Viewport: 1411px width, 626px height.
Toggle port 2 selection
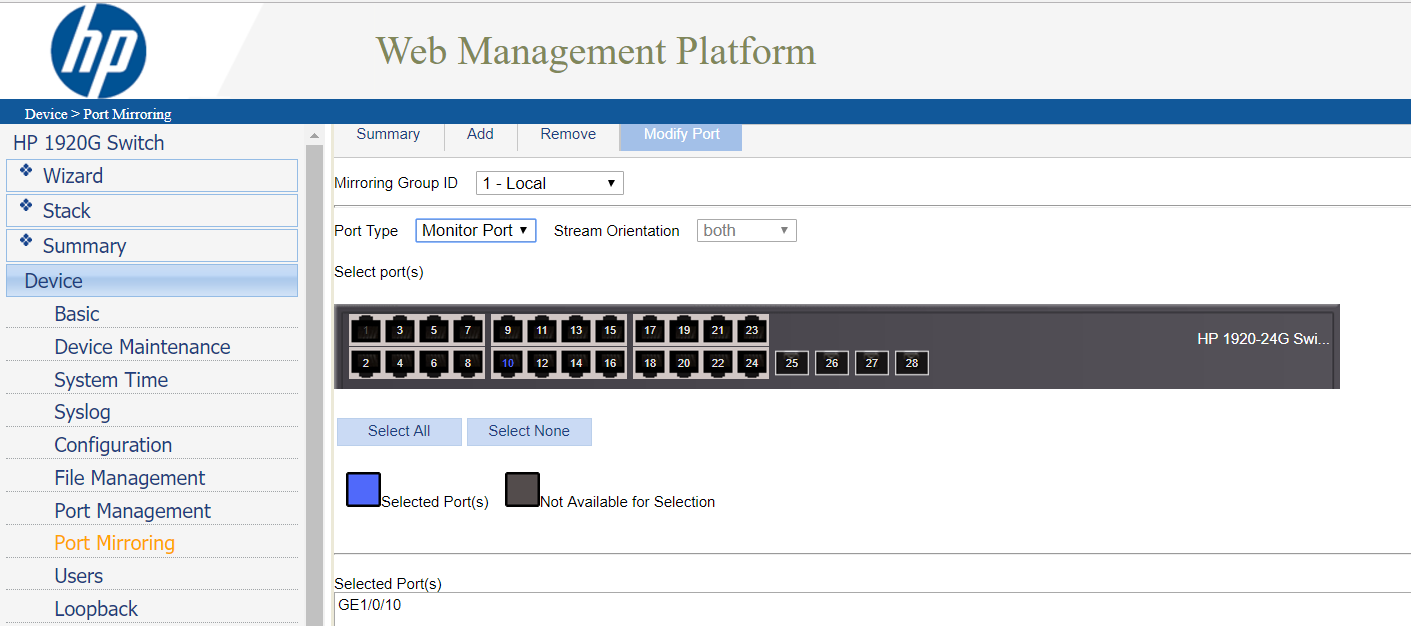pos(366,363)
